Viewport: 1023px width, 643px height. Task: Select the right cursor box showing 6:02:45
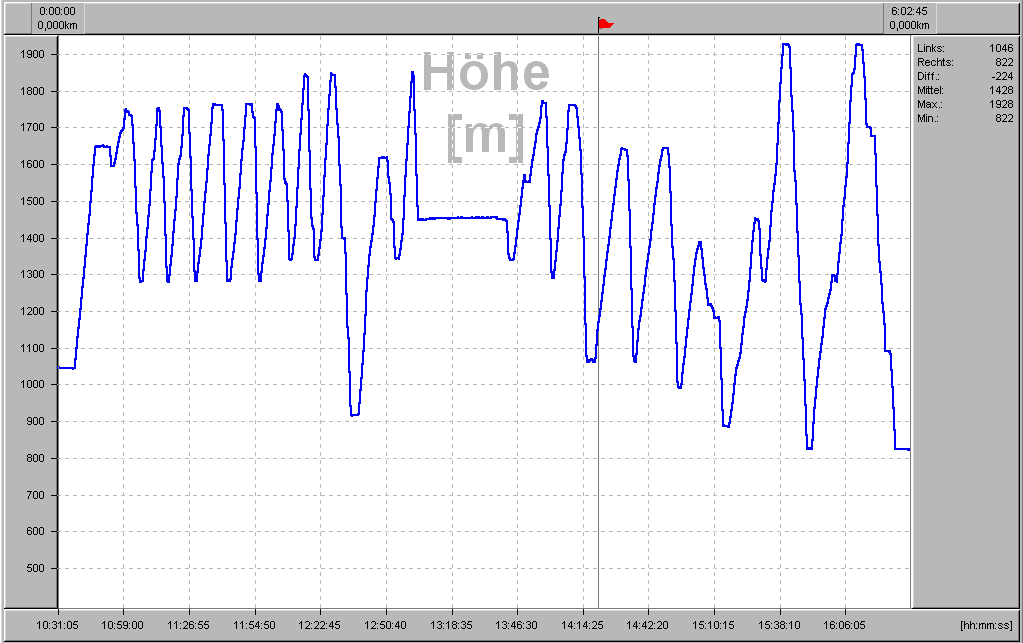click(x=910, y=18)
